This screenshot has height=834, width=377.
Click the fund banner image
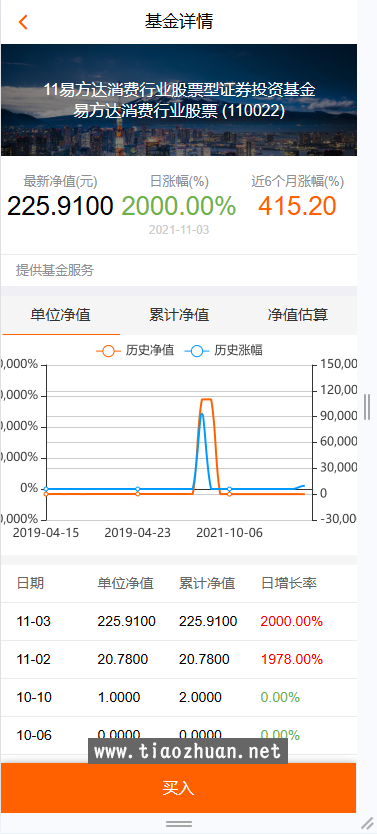179,100
